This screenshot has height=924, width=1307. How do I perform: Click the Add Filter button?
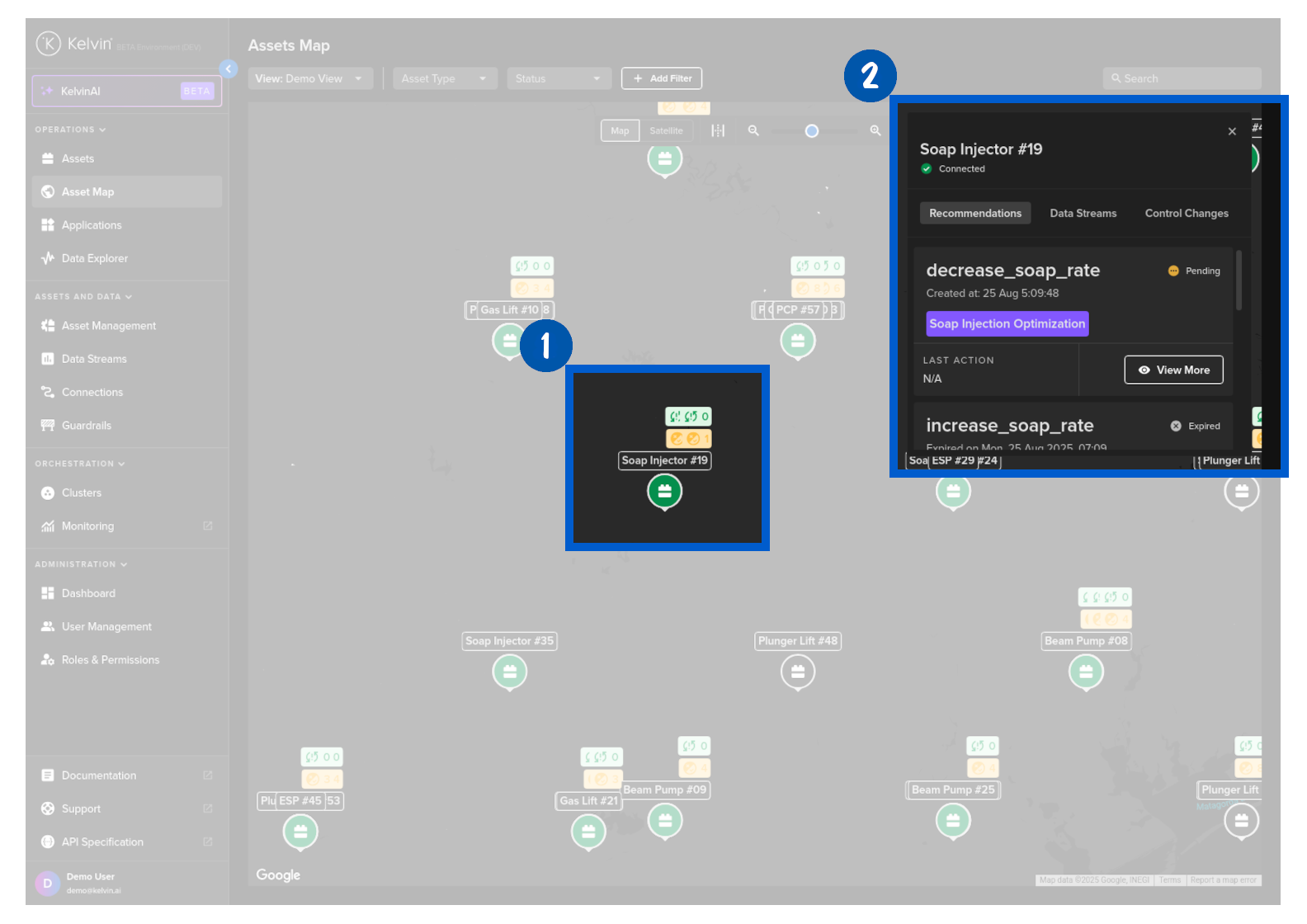662,78
